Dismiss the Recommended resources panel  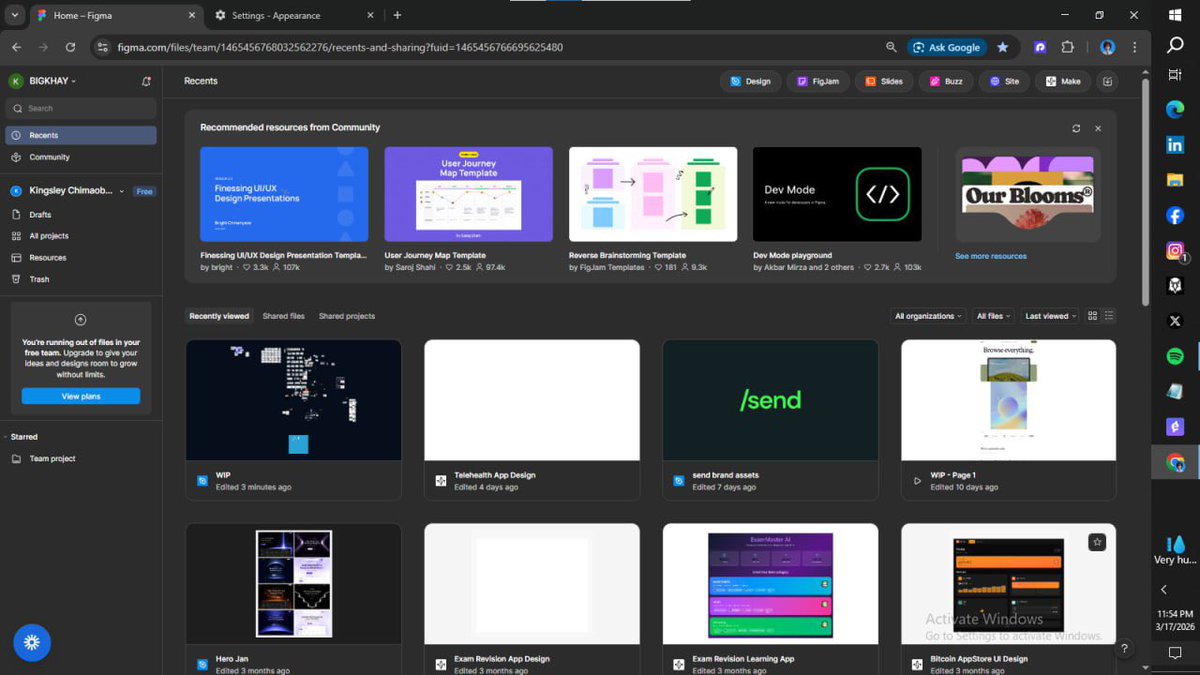1098,128
